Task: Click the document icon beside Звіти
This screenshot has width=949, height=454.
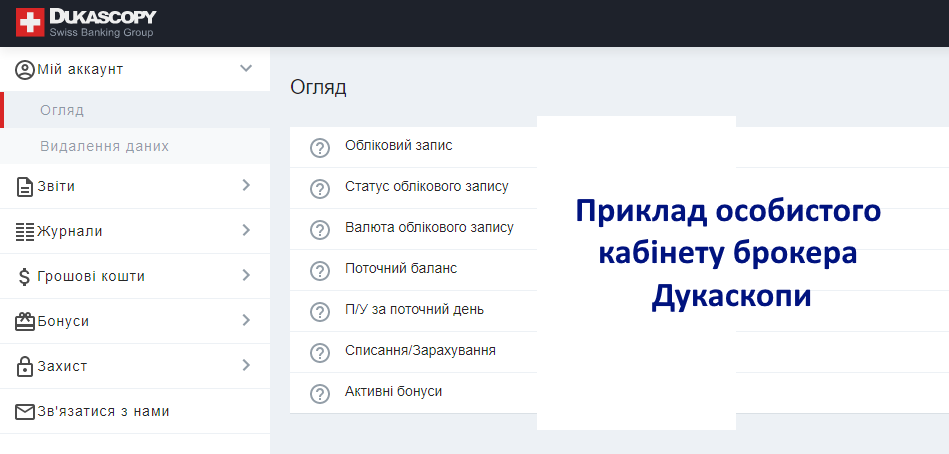Action: coord(25,186)
